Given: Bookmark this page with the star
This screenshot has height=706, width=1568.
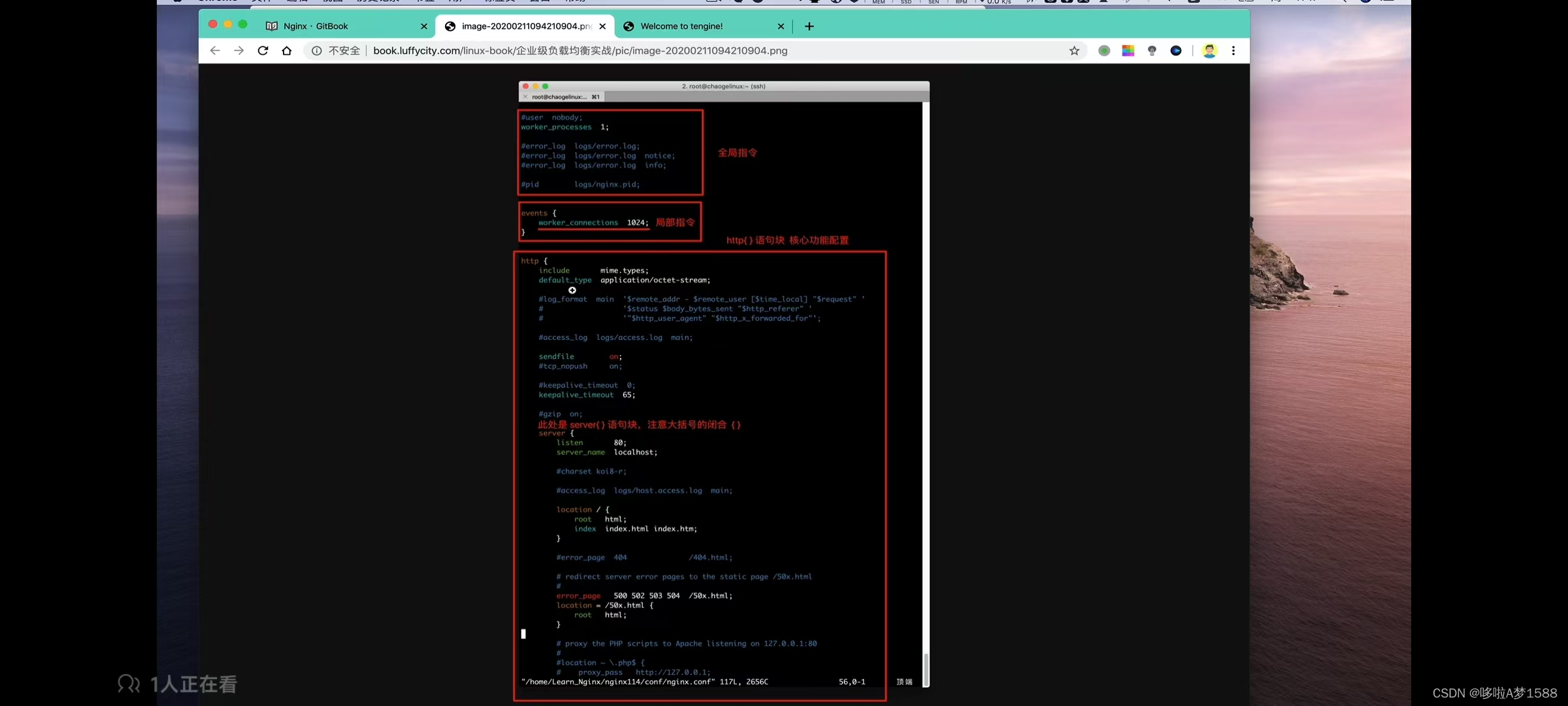Looking at the screenshot, I should (1074, 50).
